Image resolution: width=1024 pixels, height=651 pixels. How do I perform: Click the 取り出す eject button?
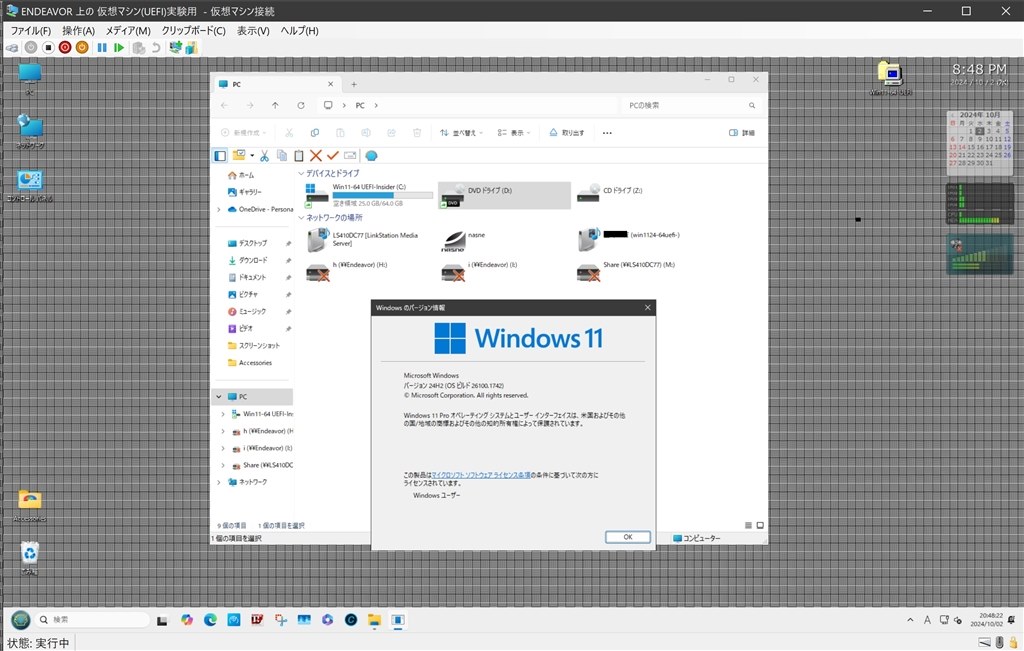566,133
